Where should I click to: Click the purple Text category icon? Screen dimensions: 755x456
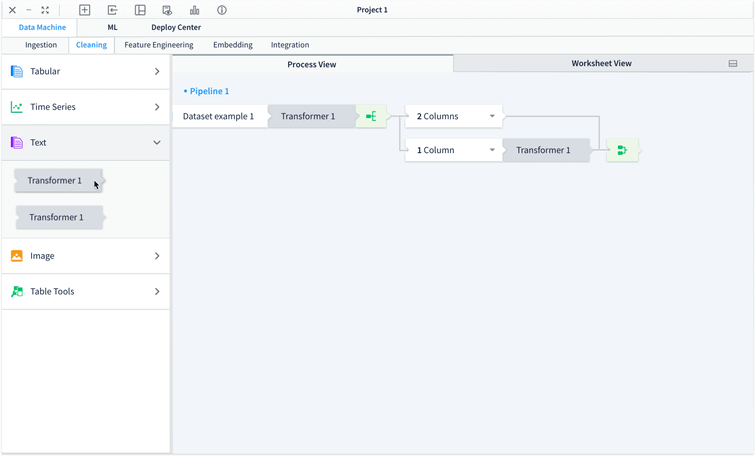point(17,143)
